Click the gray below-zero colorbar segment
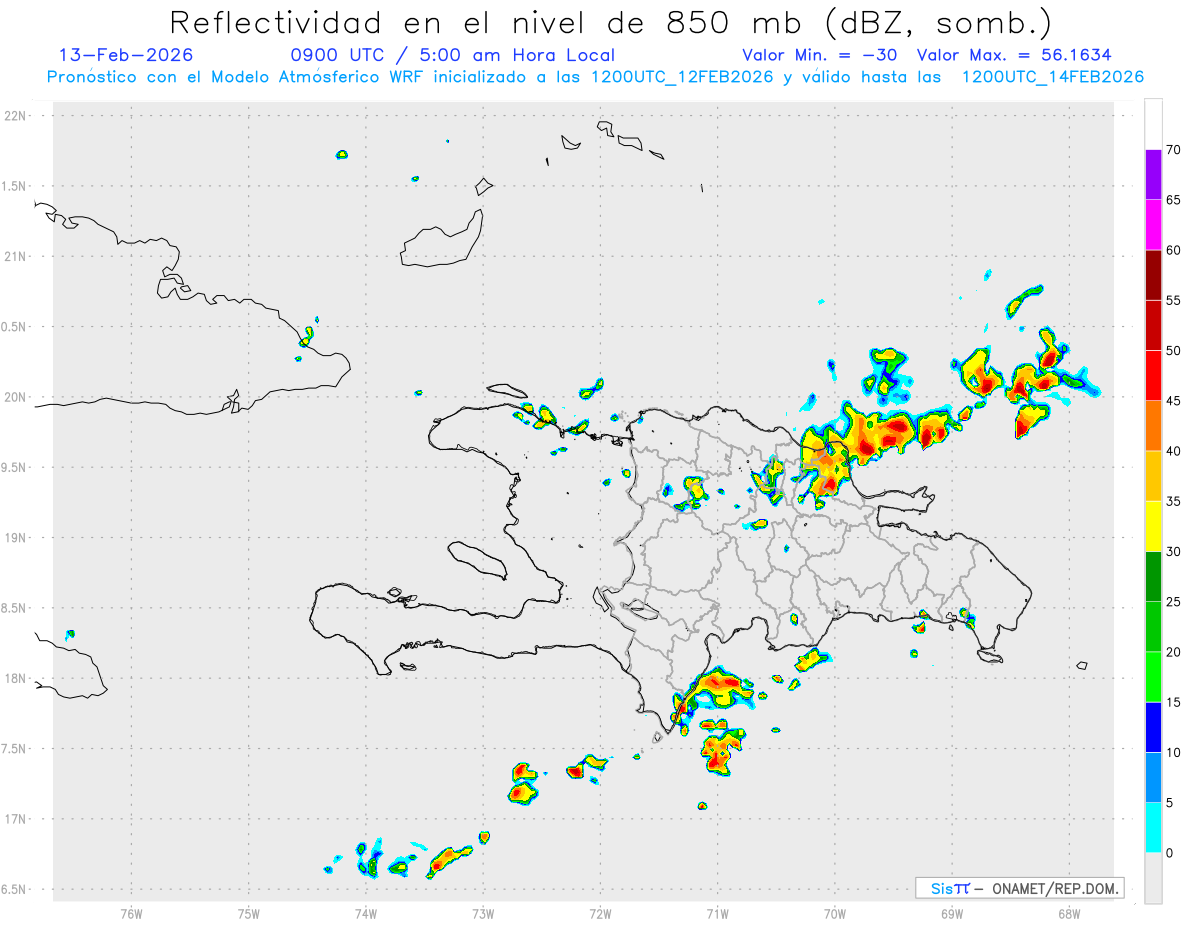 tap(1153, 878)
